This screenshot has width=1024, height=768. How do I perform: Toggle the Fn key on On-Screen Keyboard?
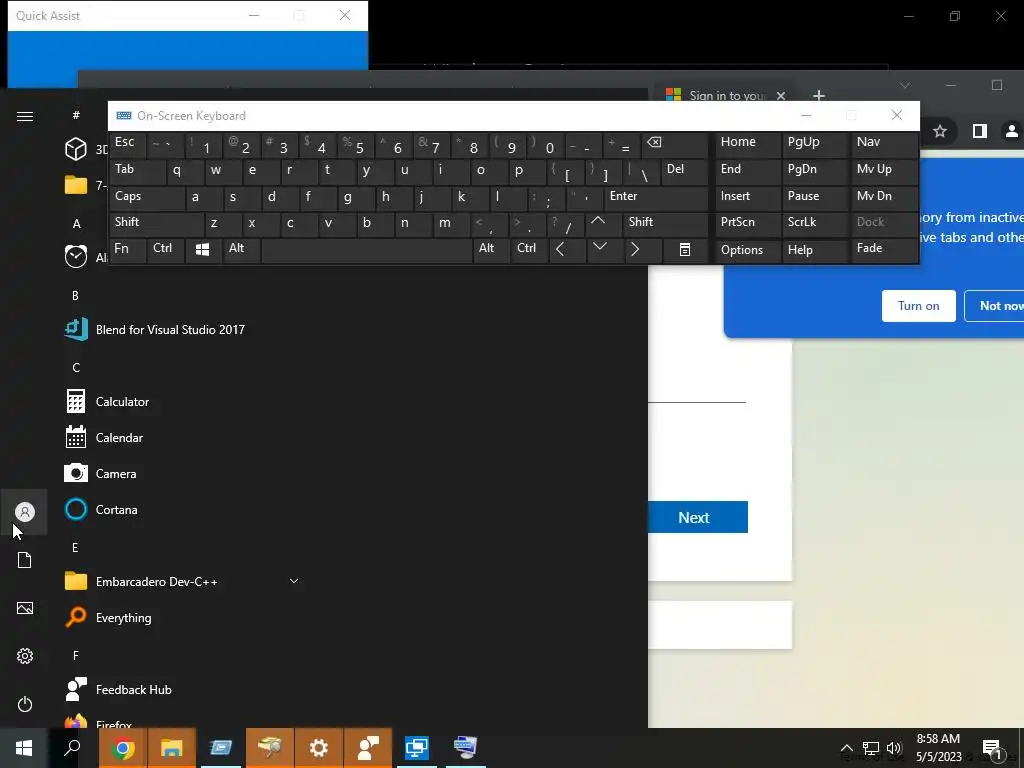pos(128,249)
